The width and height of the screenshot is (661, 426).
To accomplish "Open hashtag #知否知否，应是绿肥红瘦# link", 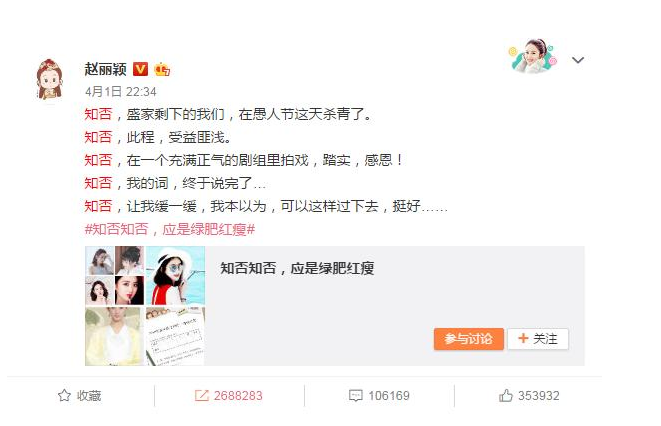I will pos(170,230).
